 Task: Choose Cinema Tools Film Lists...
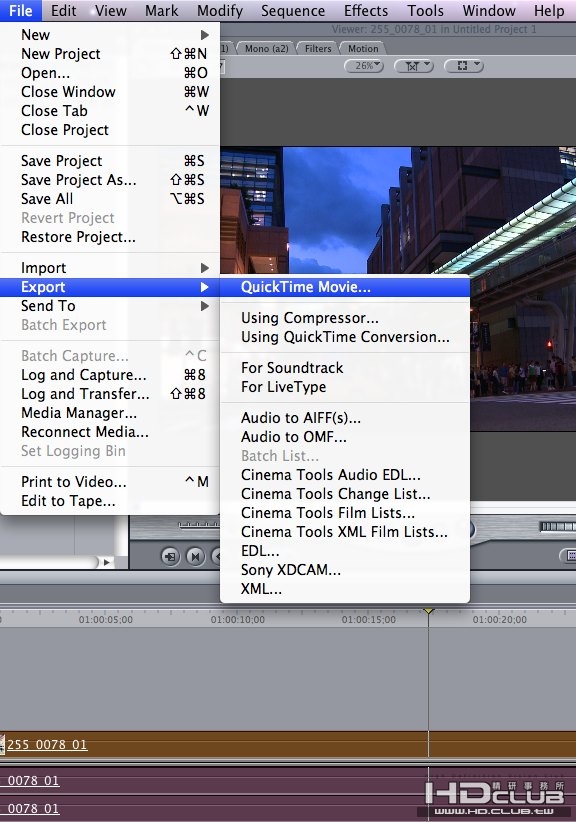pos(345,512)
